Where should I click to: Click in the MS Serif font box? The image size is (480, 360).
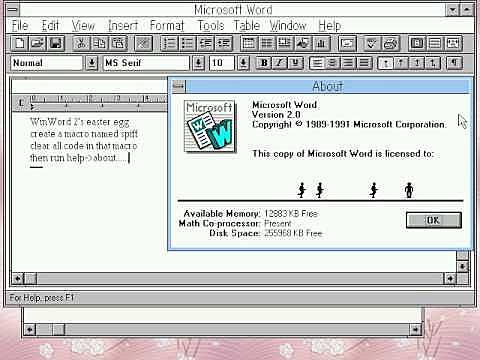point(146,63)
